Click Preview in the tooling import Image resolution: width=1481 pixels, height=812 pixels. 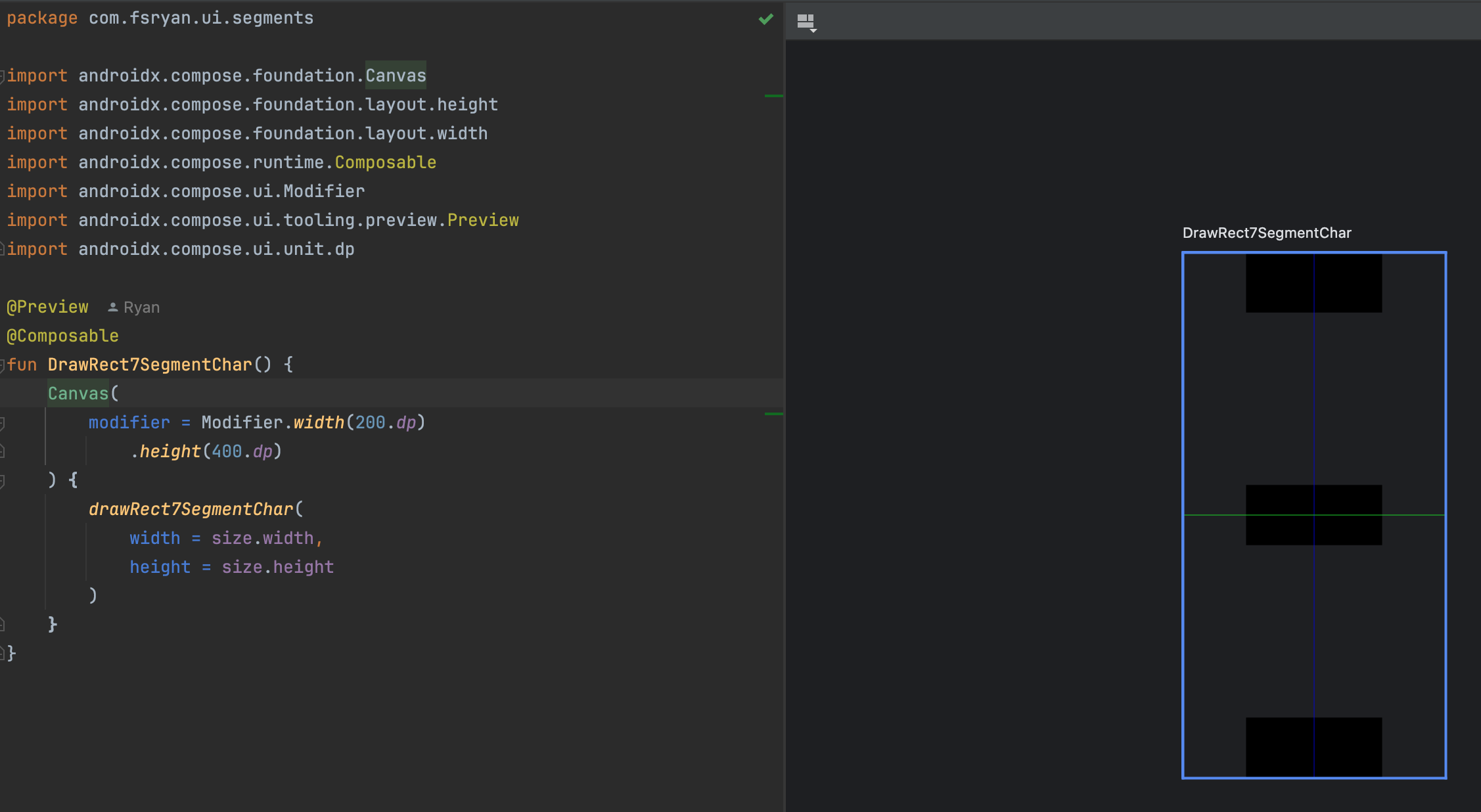pyautogui.click(x=483, y=220)
